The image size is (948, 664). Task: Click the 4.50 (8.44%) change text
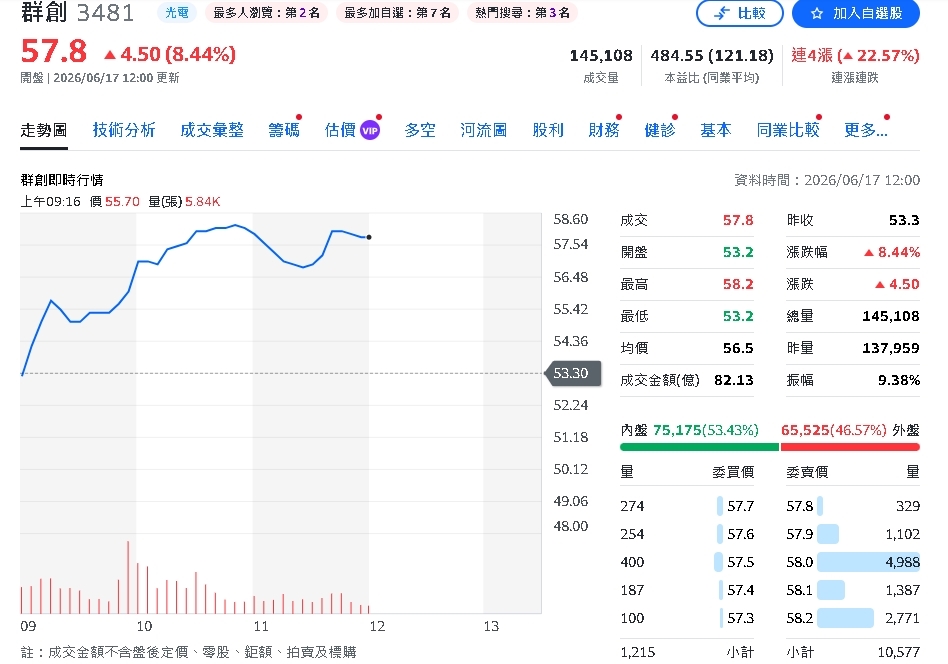tap(170, 54)
